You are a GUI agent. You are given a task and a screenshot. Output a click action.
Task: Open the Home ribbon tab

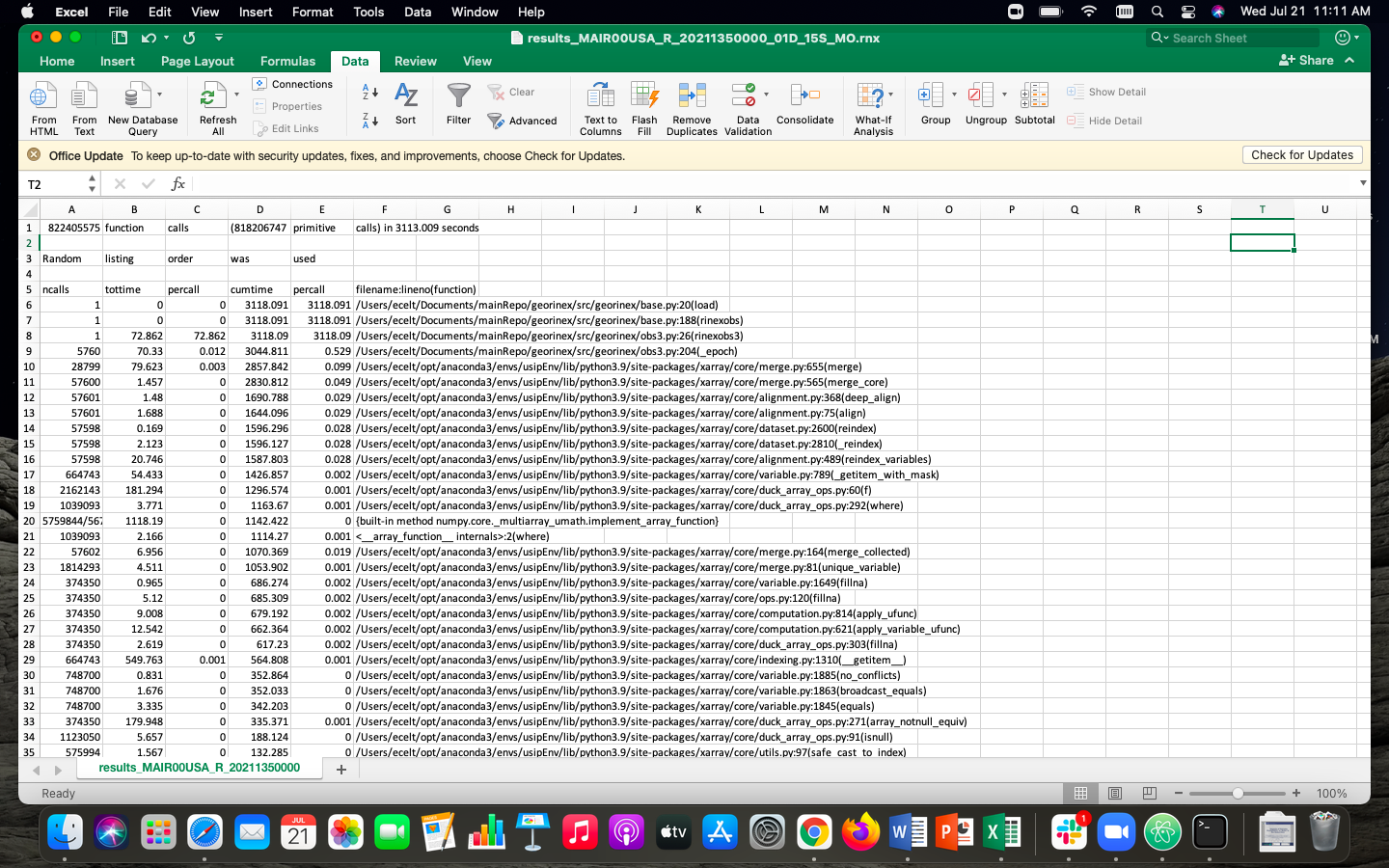[57, 61]
